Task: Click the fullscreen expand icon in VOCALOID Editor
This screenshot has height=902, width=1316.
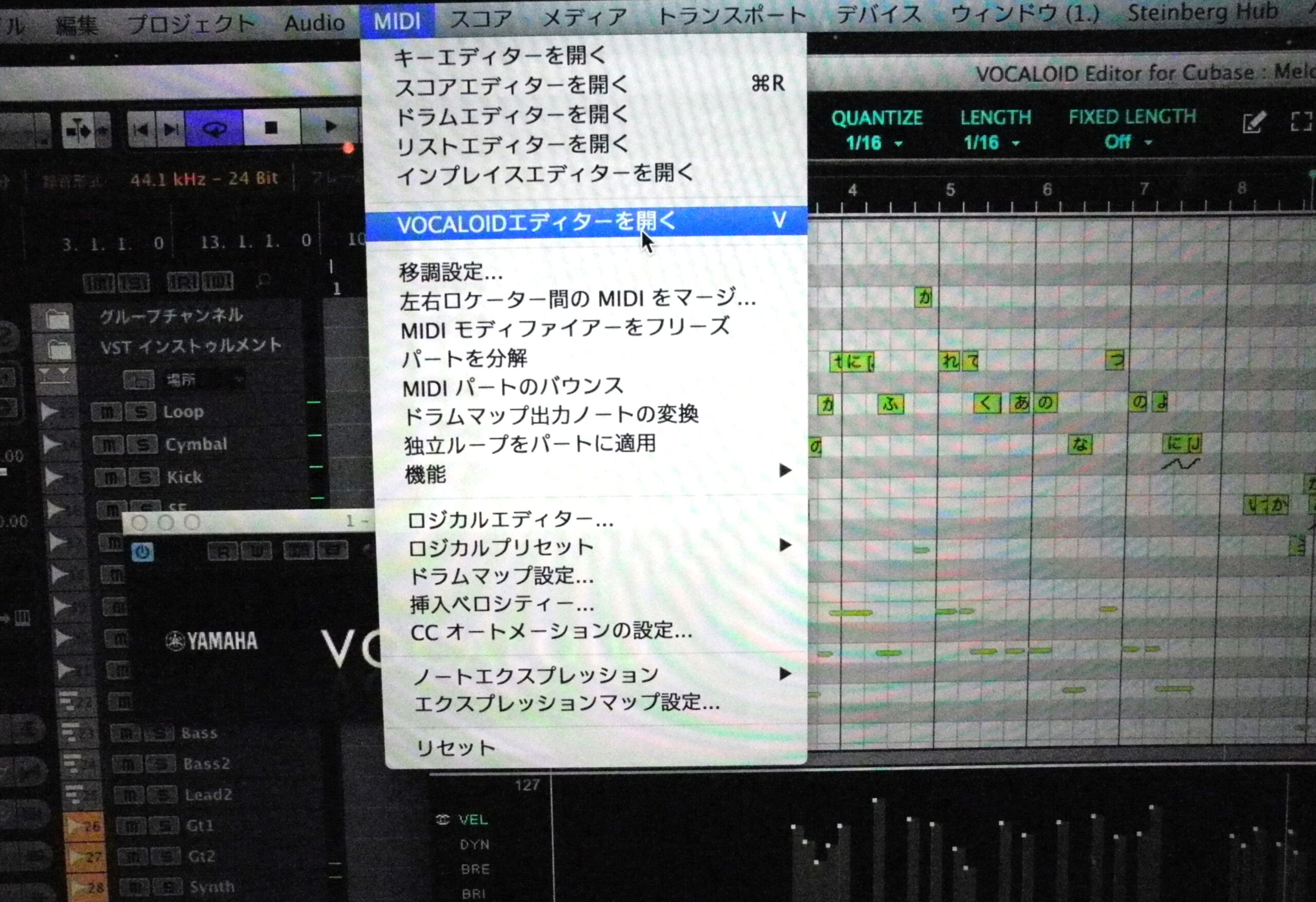Action: click(x=1301, y=121)
